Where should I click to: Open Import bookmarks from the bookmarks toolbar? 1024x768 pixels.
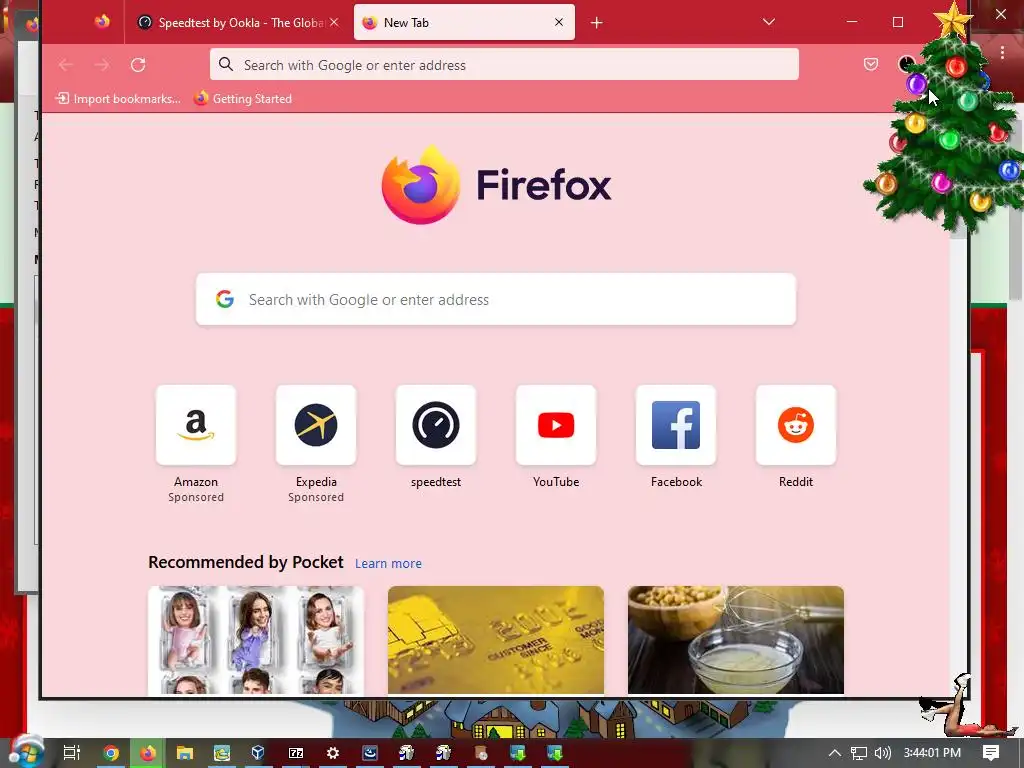(x=118, y=99)
